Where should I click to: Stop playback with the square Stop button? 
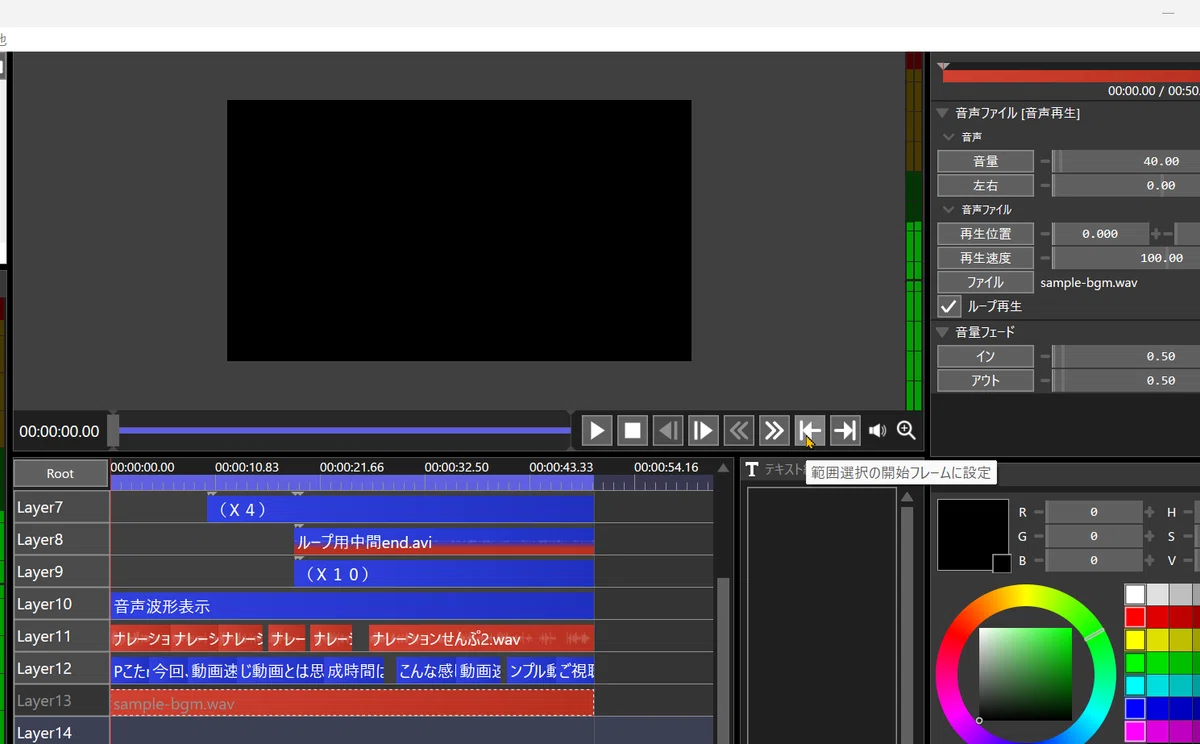pyautogui.click(x=633, y=431)
